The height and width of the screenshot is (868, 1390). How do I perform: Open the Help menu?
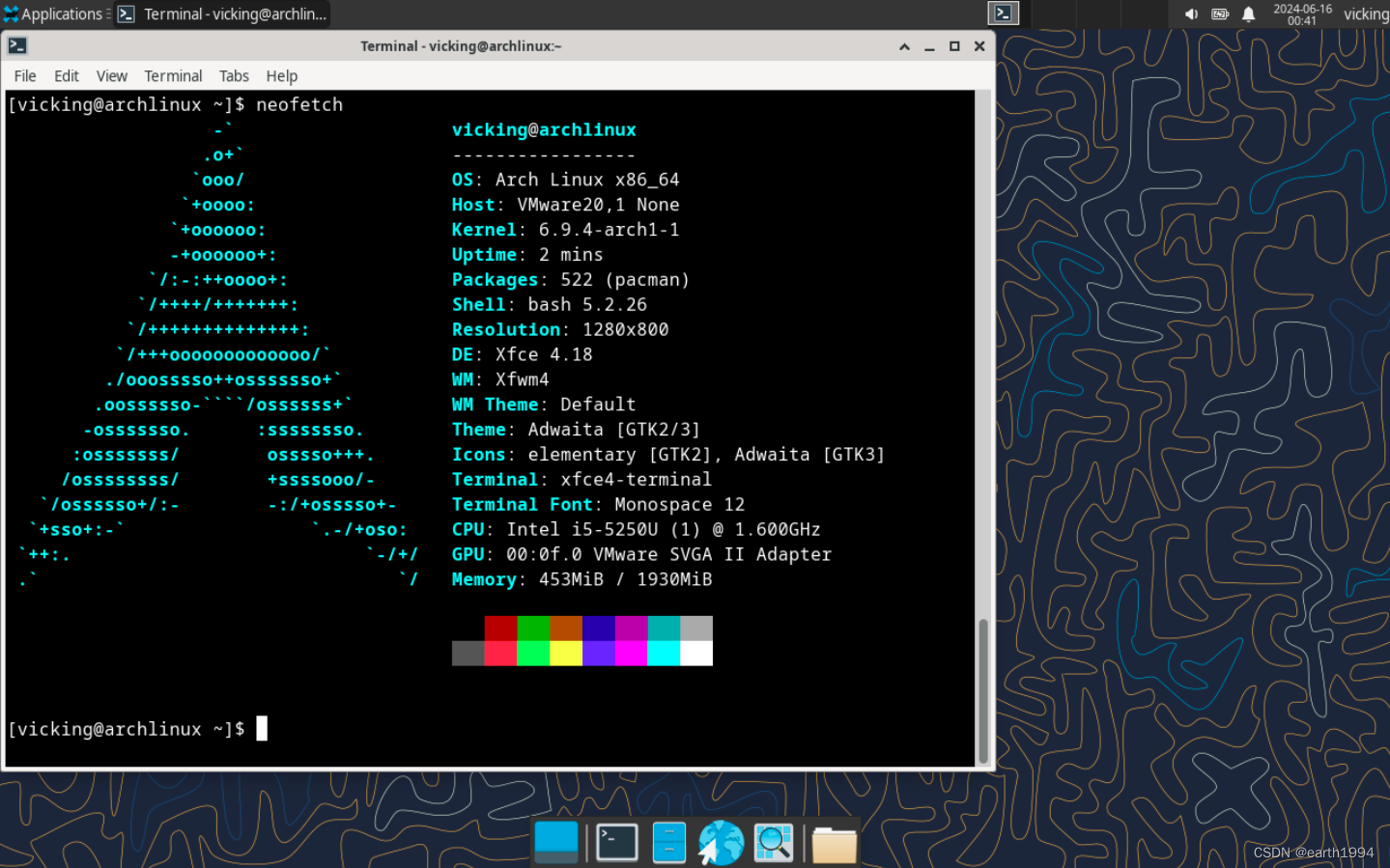click(282, 76)
